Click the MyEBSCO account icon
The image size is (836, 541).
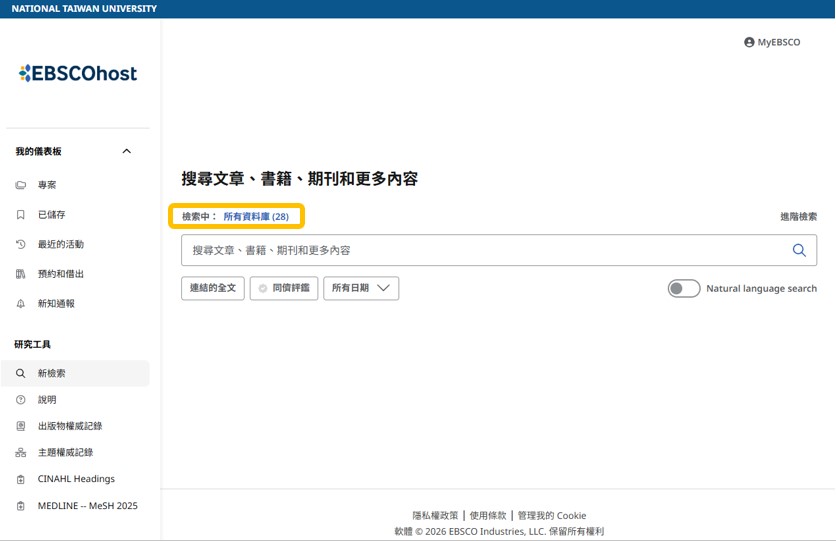749,43
